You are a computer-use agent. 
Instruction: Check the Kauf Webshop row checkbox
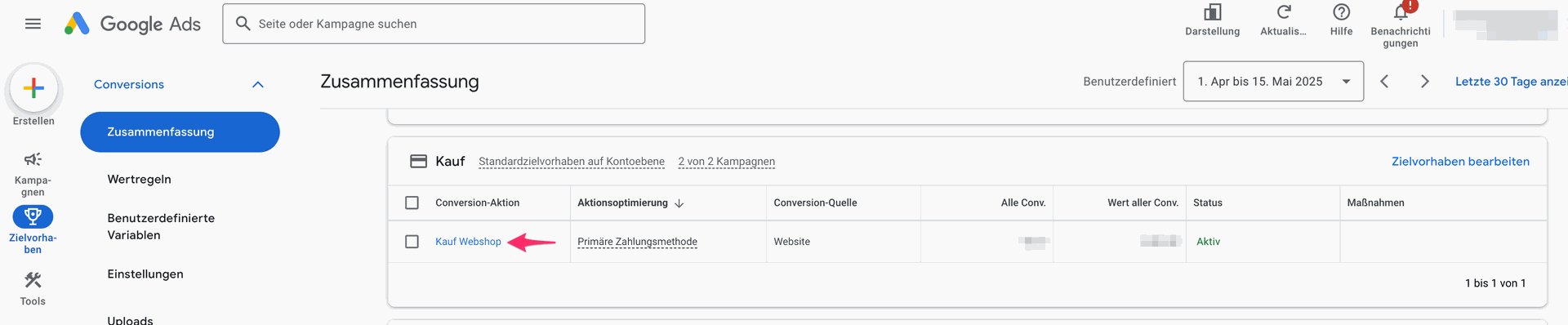coord(412,242)
